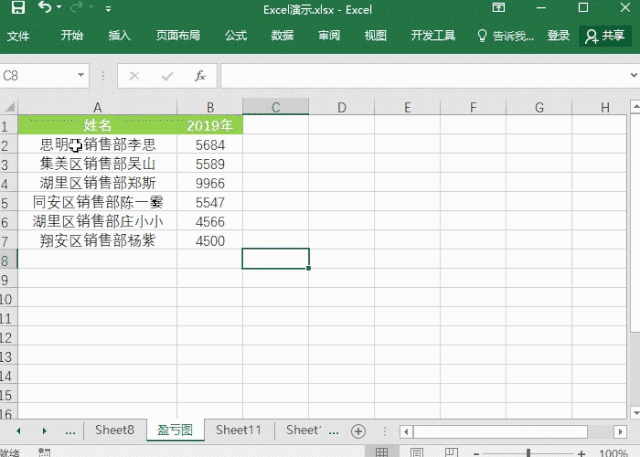640x457 pixels.
Task: Click the horizontal scrollbar left arrow
Action: (406, 432)
